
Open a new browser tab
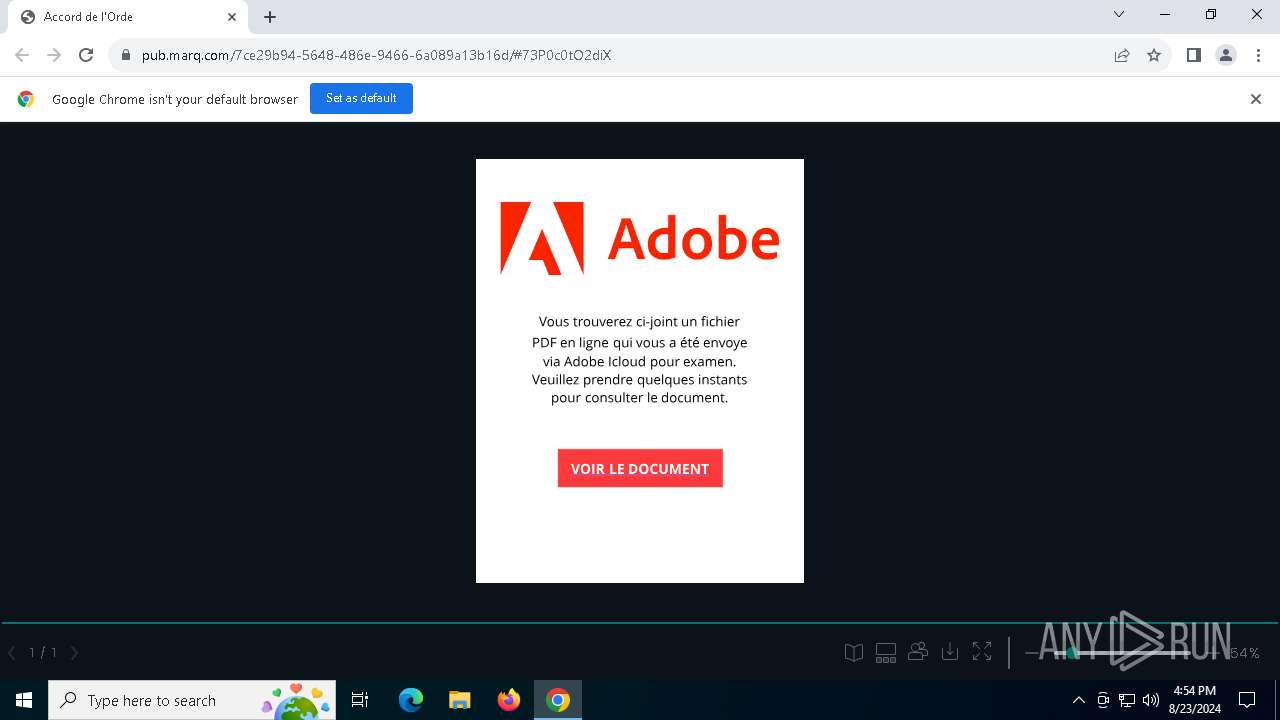click(270, 17)
